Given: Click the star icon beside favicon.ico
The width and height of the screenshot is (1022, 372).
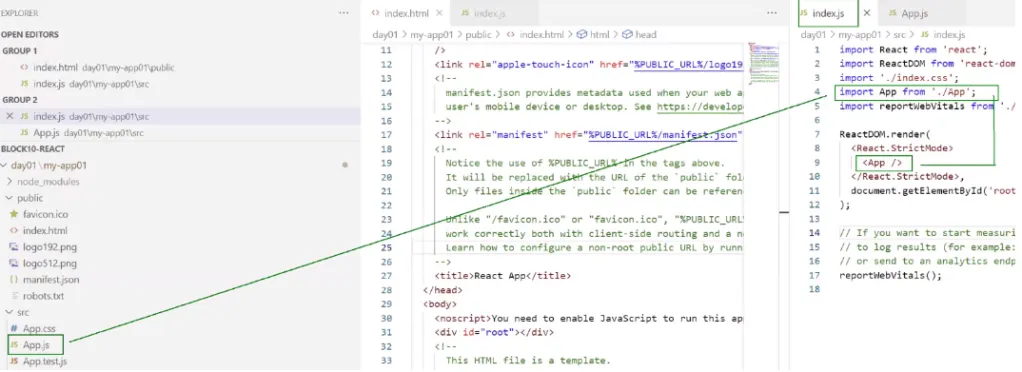Looking at the screenshot, I should pyautogui.click(x=14, y=214).
